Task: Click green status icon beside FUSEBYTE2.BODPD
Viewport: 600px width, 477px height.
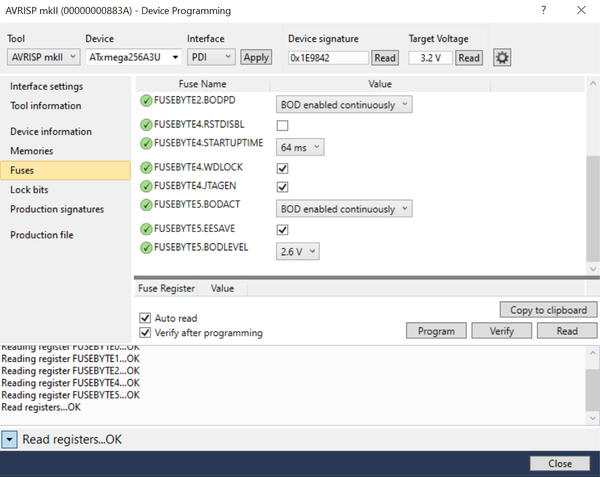Action: [146, 101]
